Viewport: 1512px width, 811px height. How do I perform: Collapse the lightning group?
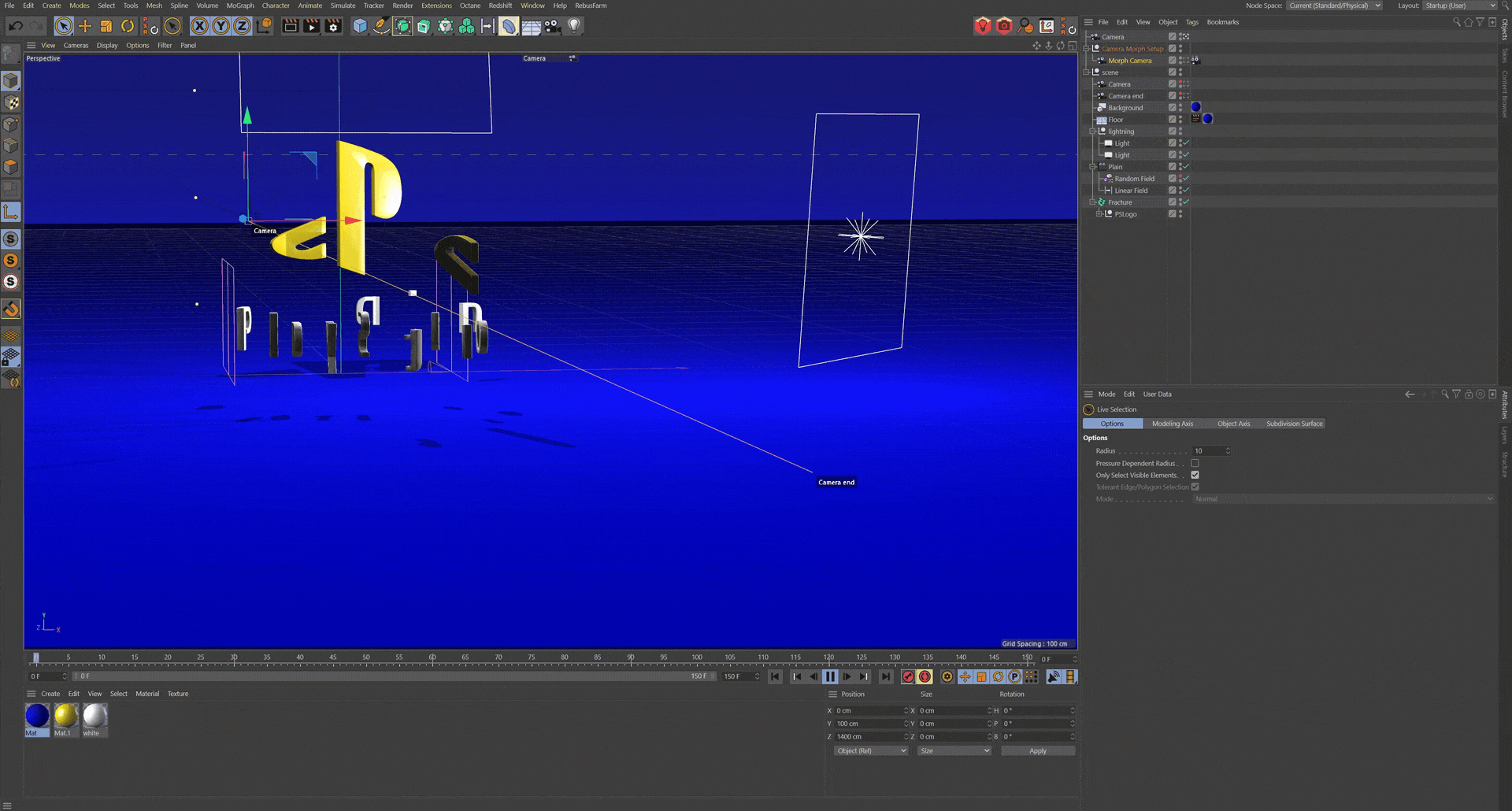pyautogui.click(x=1092, y=131)
